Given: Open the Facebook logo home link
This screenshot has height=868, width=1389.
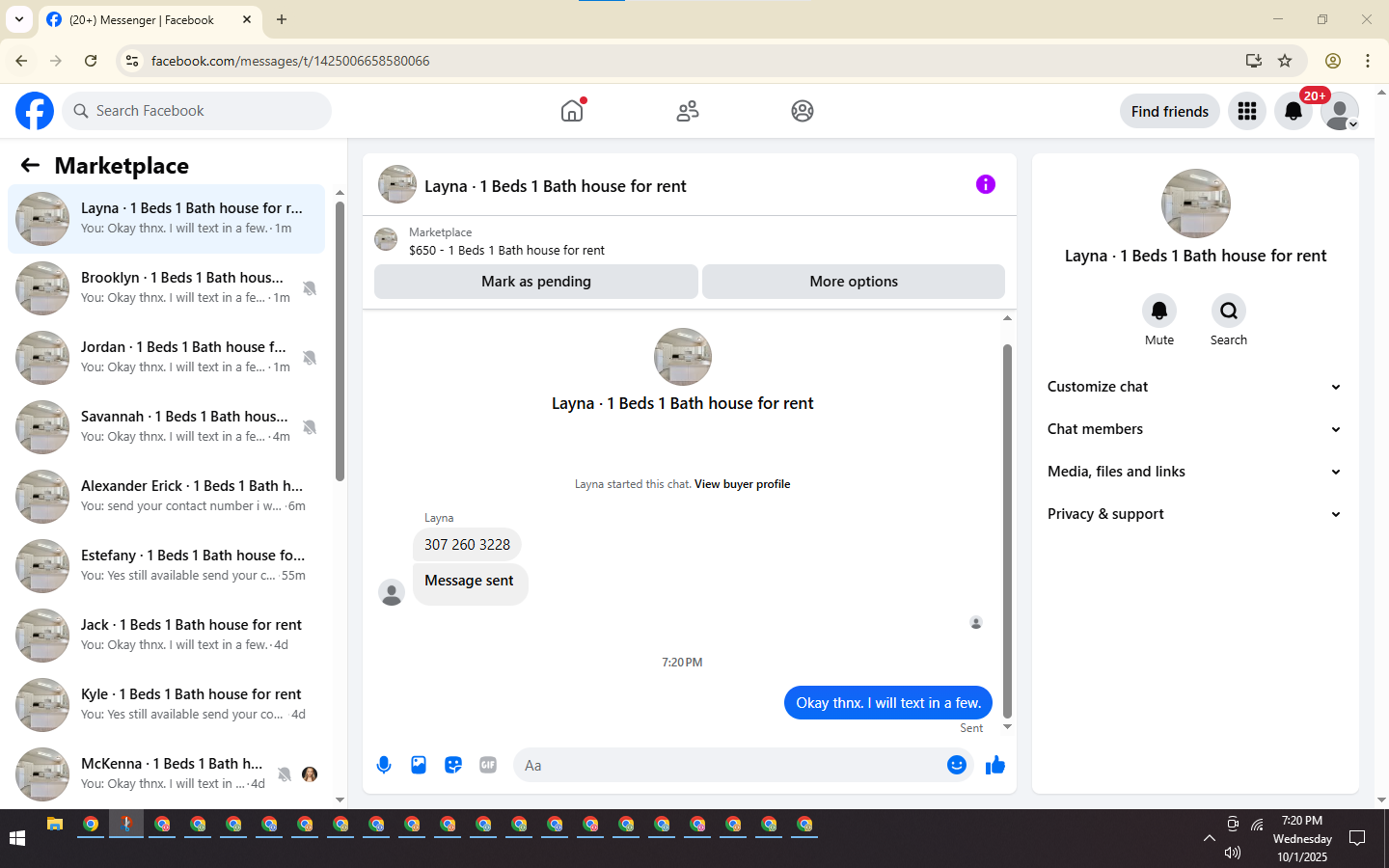Looking at the screenshot, I should click(x=35, y=111).
